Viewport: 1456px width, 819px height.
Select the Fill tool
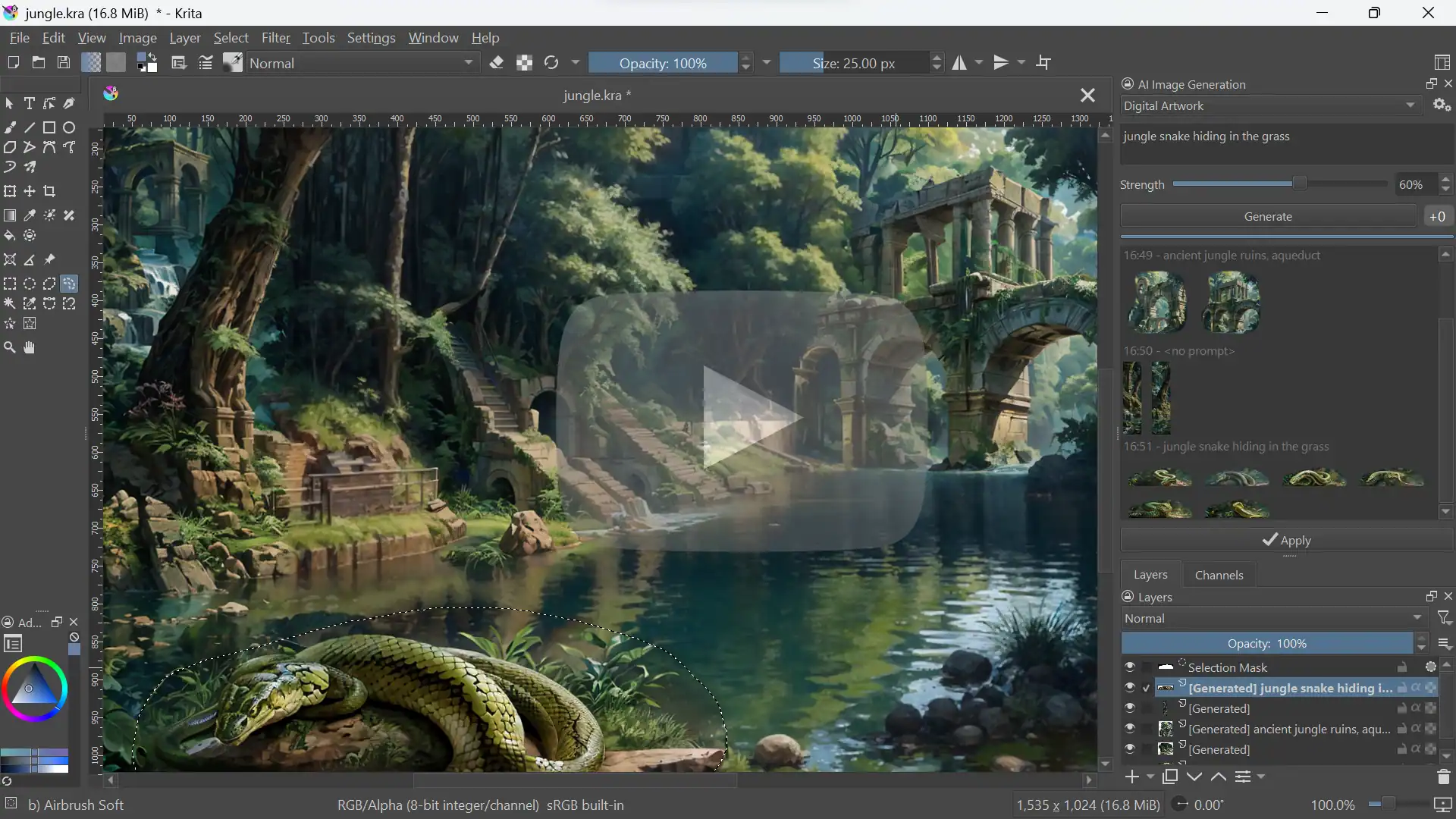point(10,235)
